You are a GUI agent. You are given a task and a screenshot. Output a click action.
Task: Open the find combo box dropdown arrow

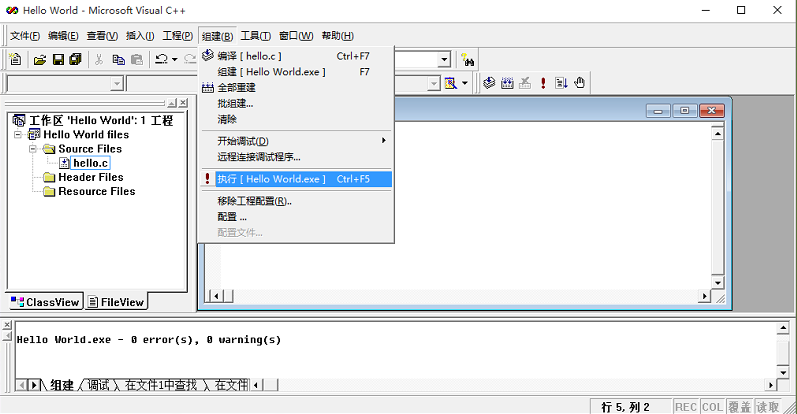(x=444, y=60)
